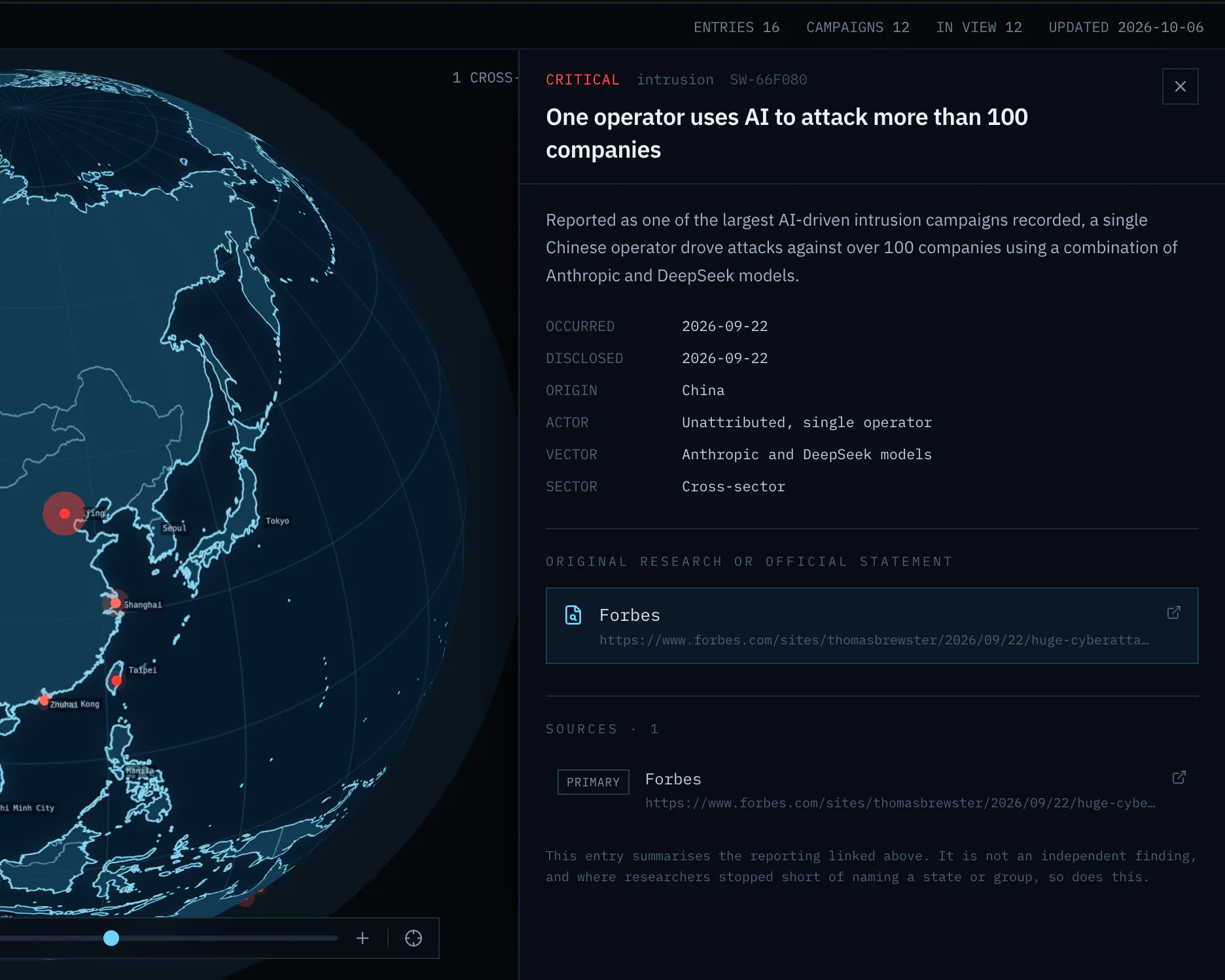Click the incident ID SW-66F080

click(x=768, y=80)
